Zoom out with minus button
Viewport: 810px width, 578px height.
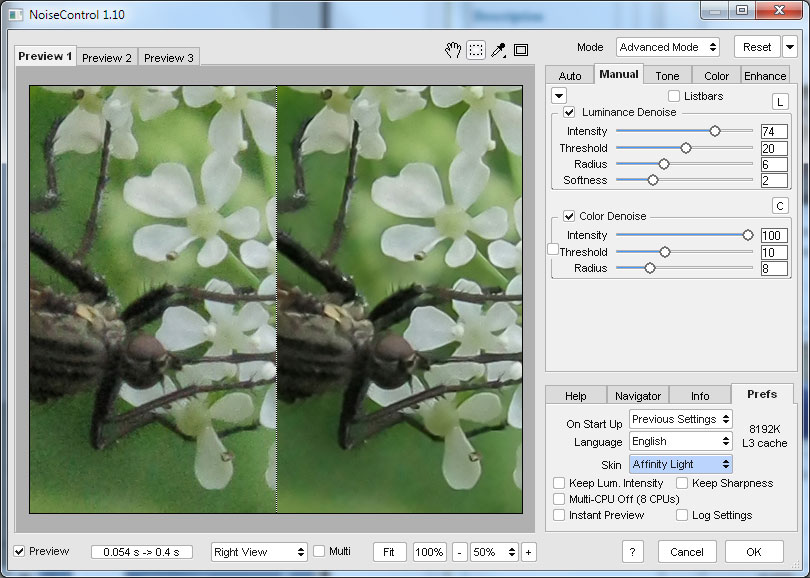(x=459, y=552)
